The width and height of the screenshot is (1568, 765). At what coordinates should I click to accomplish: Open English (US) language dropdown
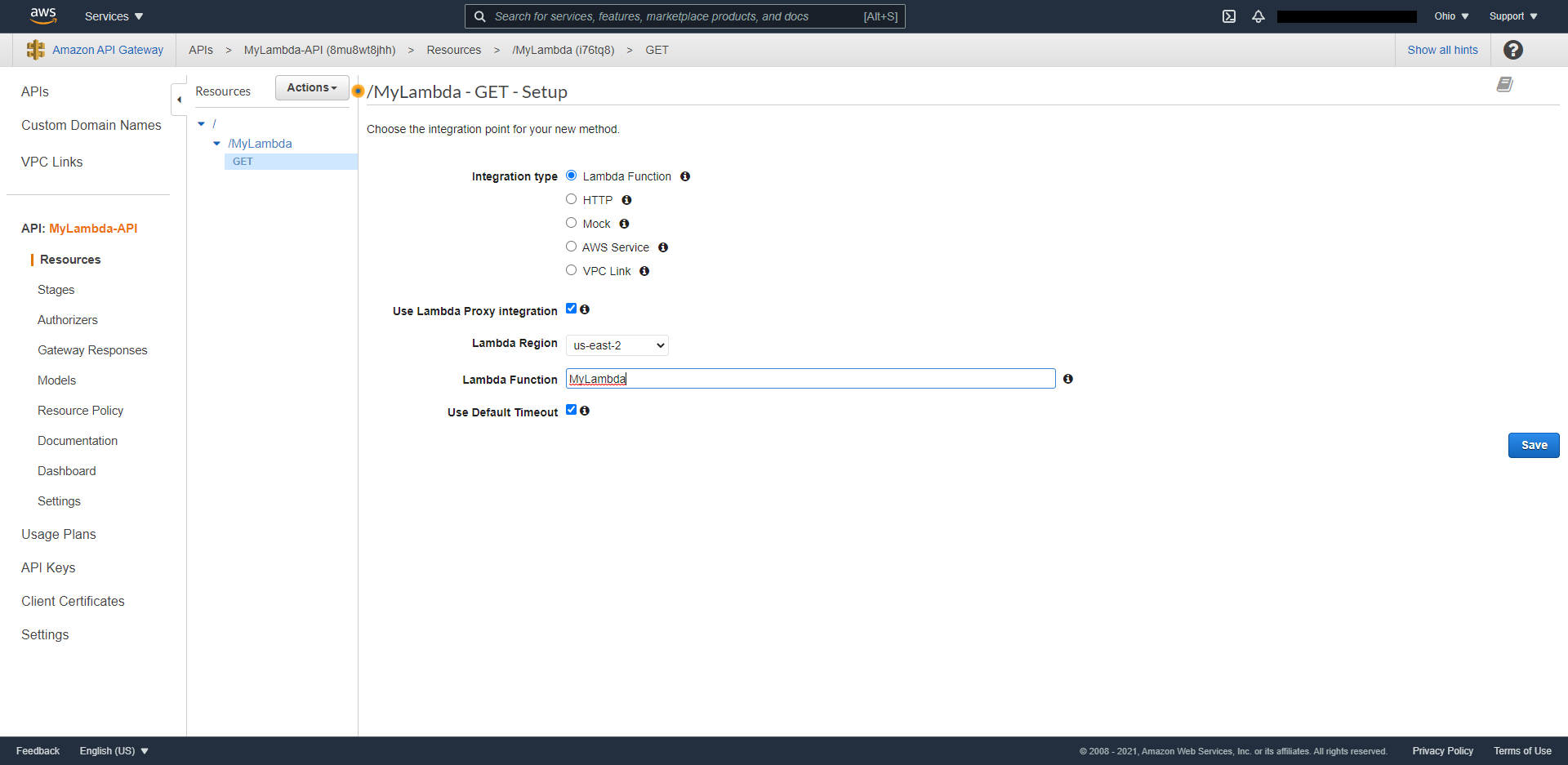point(114,751)
